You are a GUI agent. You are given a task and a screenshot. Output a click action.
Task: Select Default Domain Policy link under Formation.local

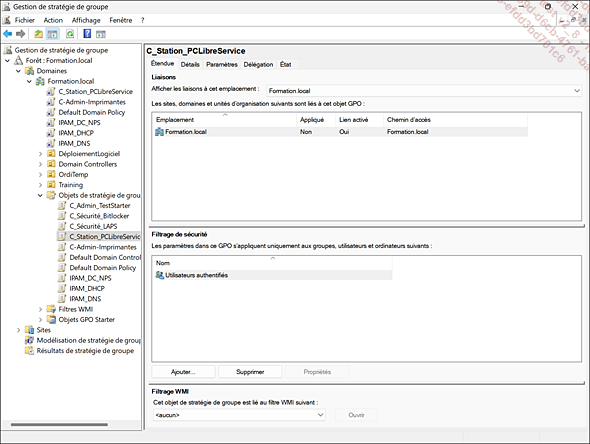pyautogui.click(x=92, y=112)
